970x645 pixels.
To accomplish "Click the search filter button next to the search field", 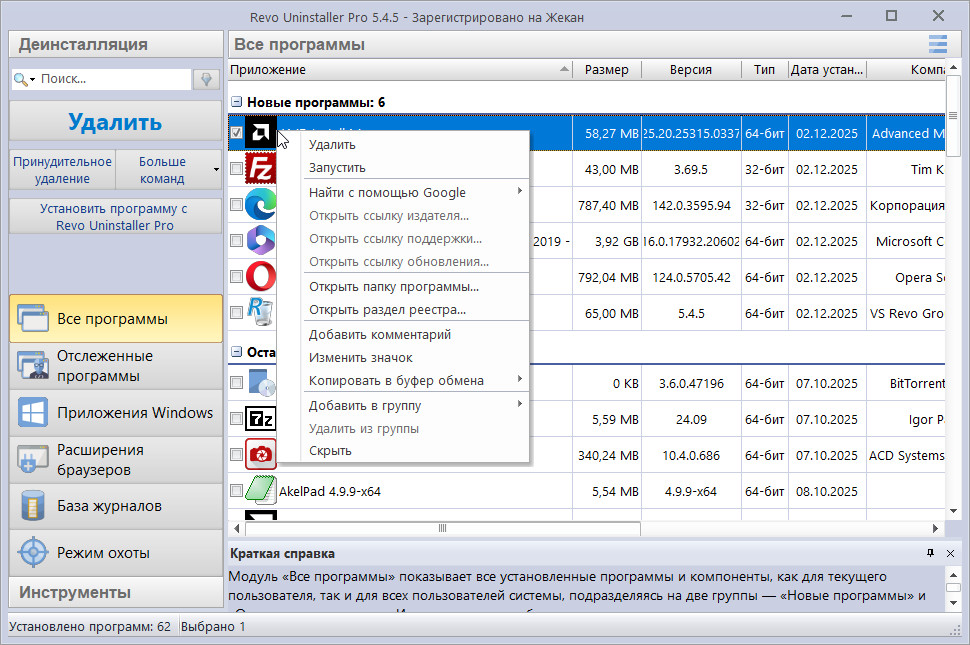I will click(x=207, y=79).
